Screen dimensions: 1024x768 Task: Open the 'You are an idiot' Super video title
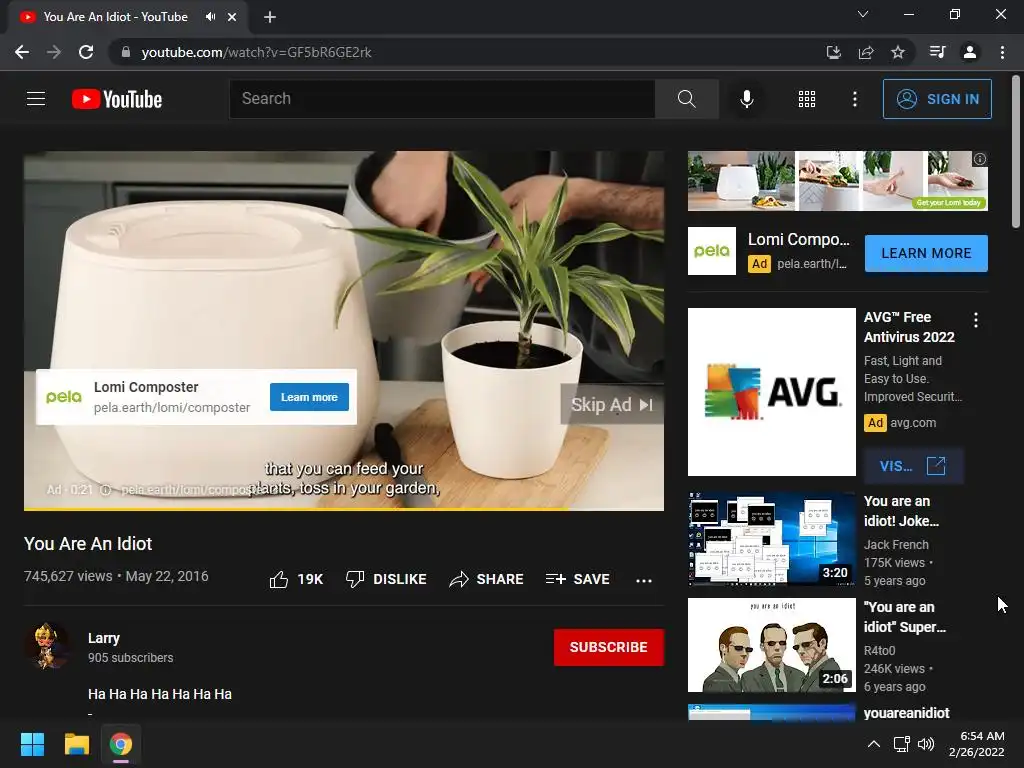[x=904, y=617]
